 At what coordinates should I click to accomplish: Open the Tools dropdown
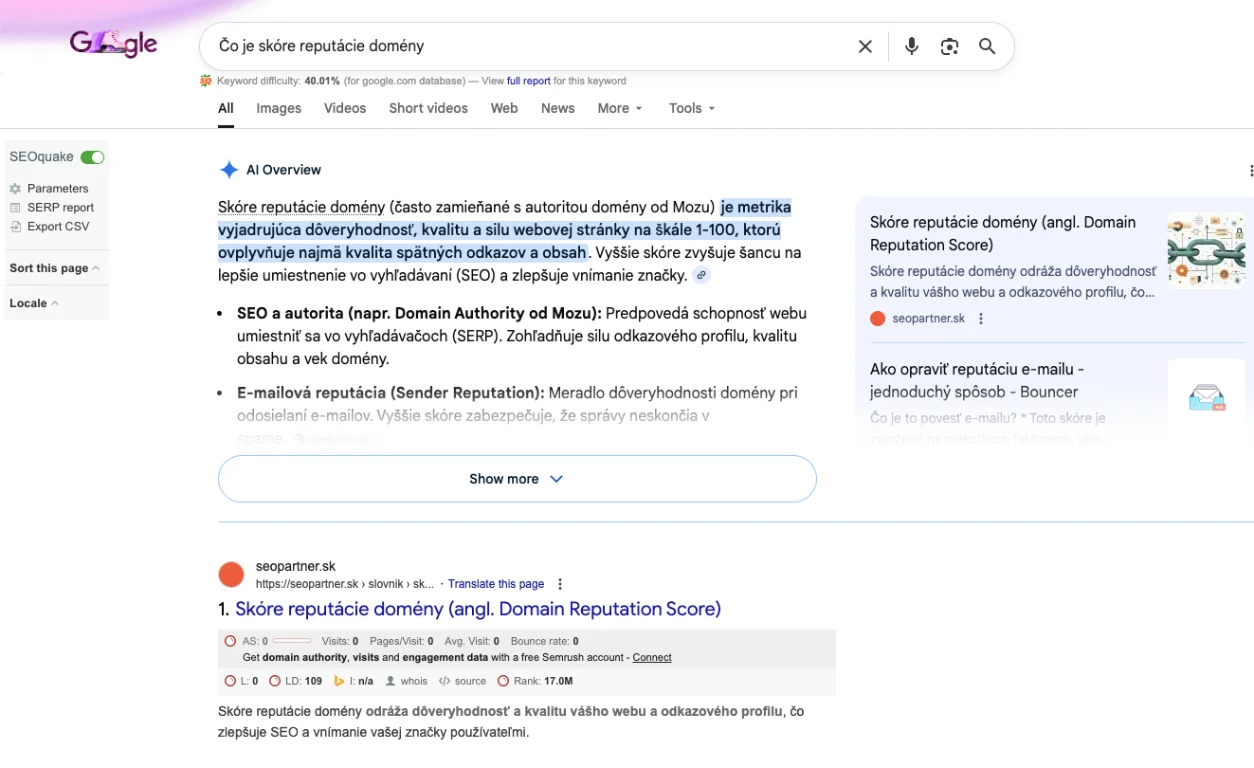pyautogui.click(x=692, y=108)
